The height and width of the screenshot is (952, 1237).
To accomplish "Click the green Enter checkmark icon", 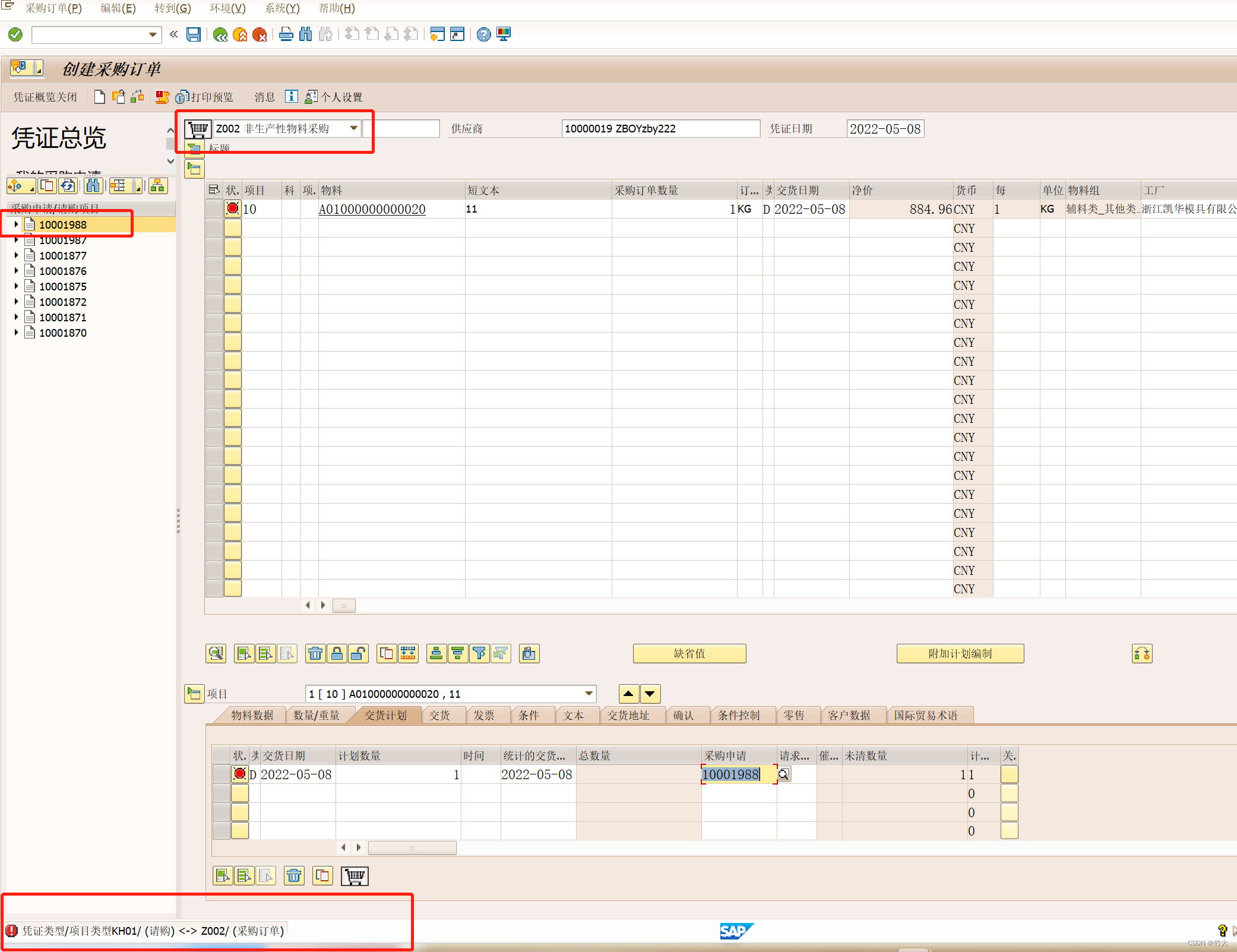I will (x=15, y=34).
